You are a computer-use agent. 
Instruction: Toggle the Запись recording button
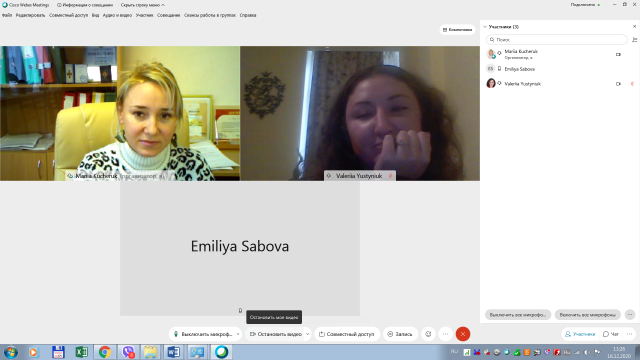click(x=400, y=334)
